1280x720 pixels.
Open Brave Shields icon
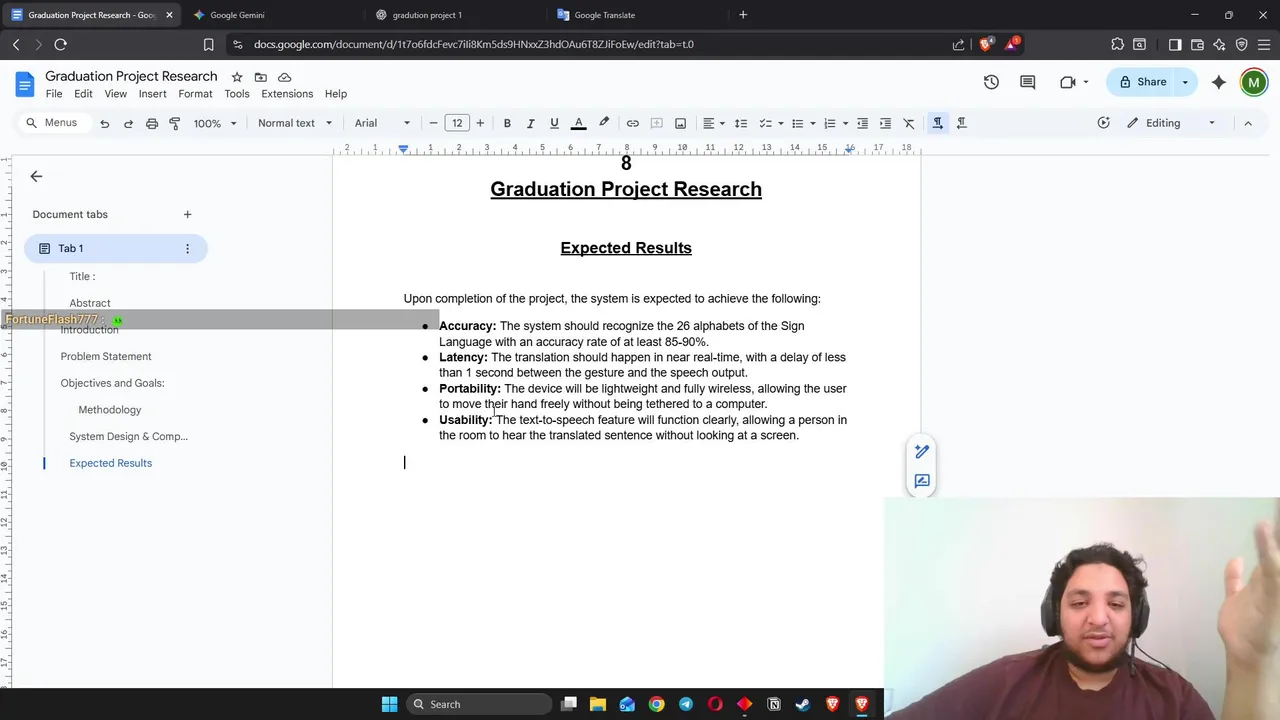(x=986, y=44)
